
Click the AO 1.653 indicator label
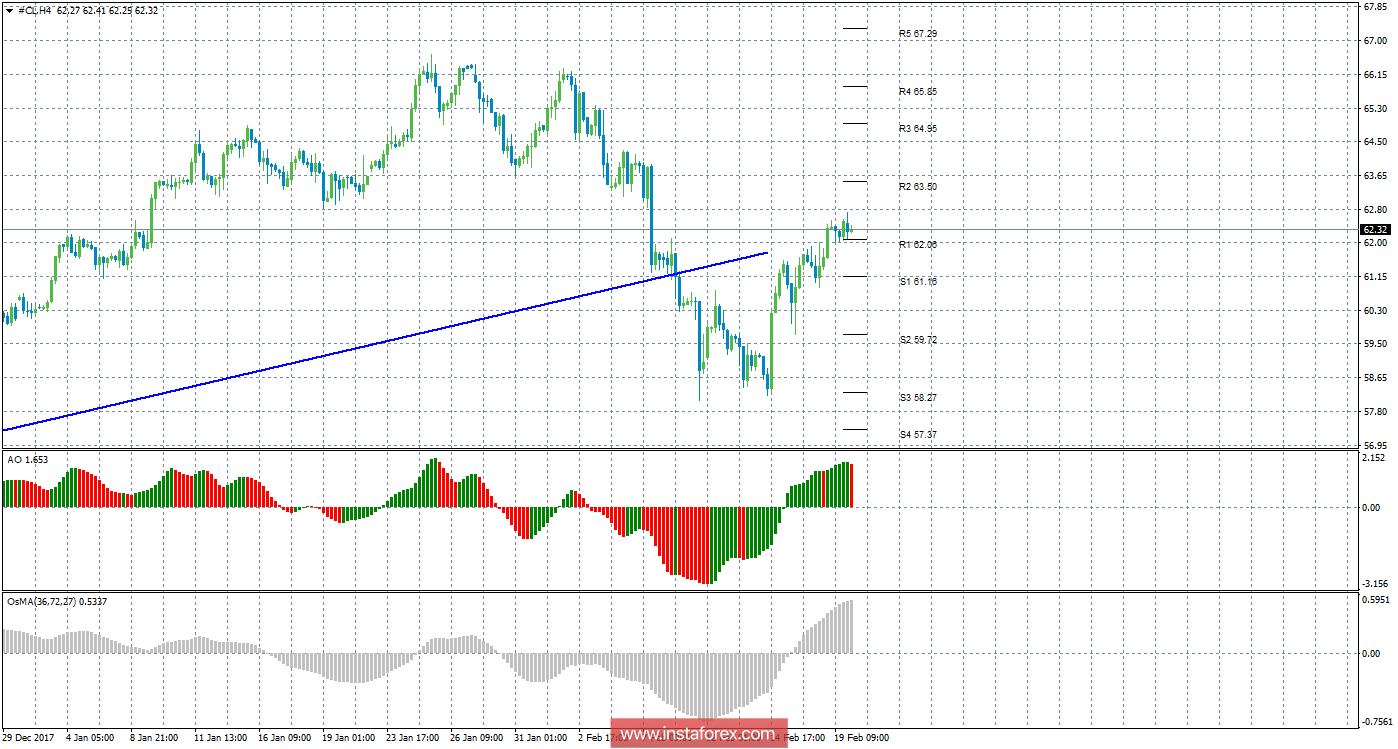[x=27, y=460]
